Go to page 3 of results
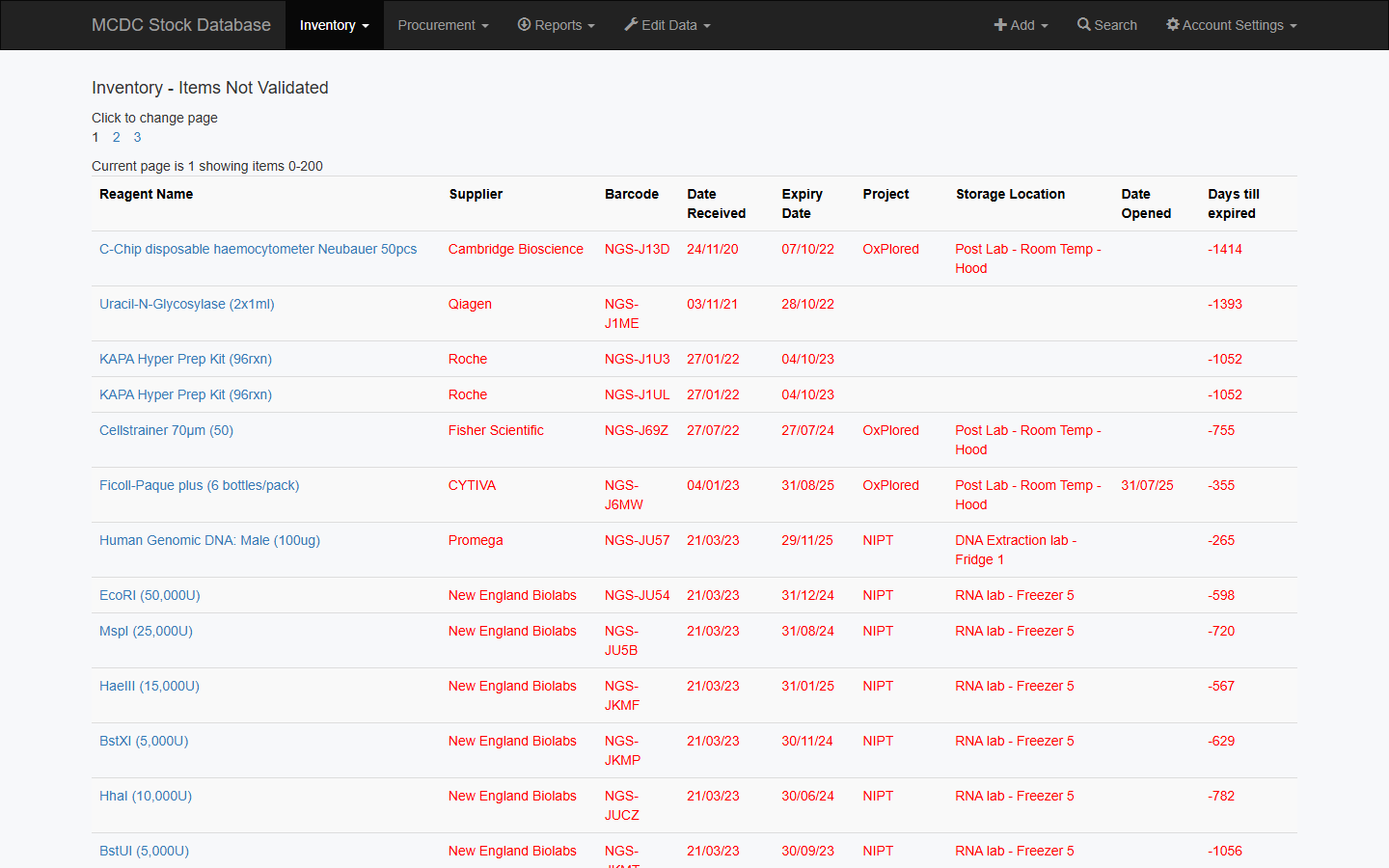The image size is (1389, 868). pos(137,137)
